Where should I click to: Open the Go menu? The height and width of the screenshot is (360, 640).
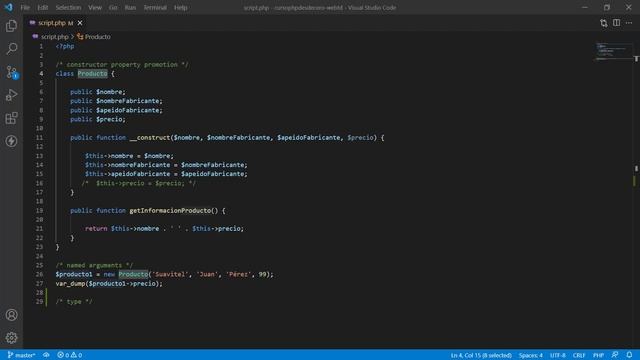coord(113,7)
